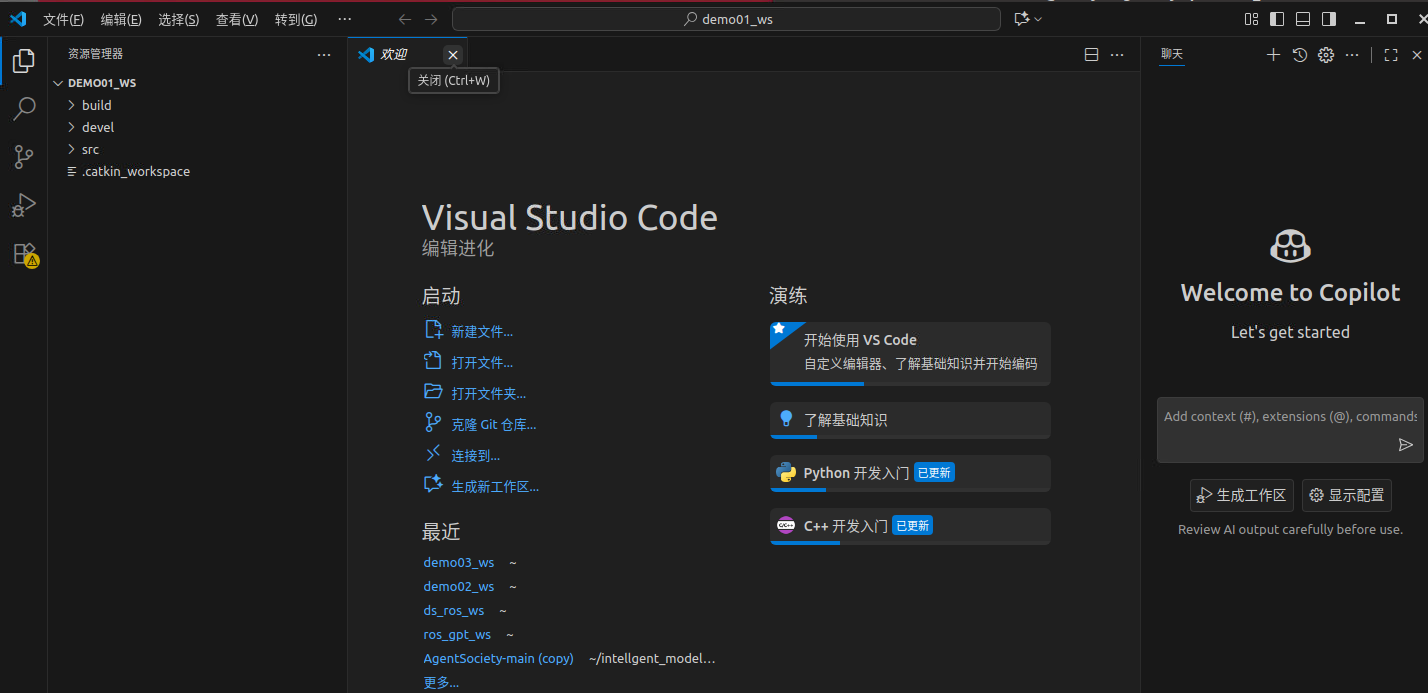Open the Run and Debug view

click(24, 205)
